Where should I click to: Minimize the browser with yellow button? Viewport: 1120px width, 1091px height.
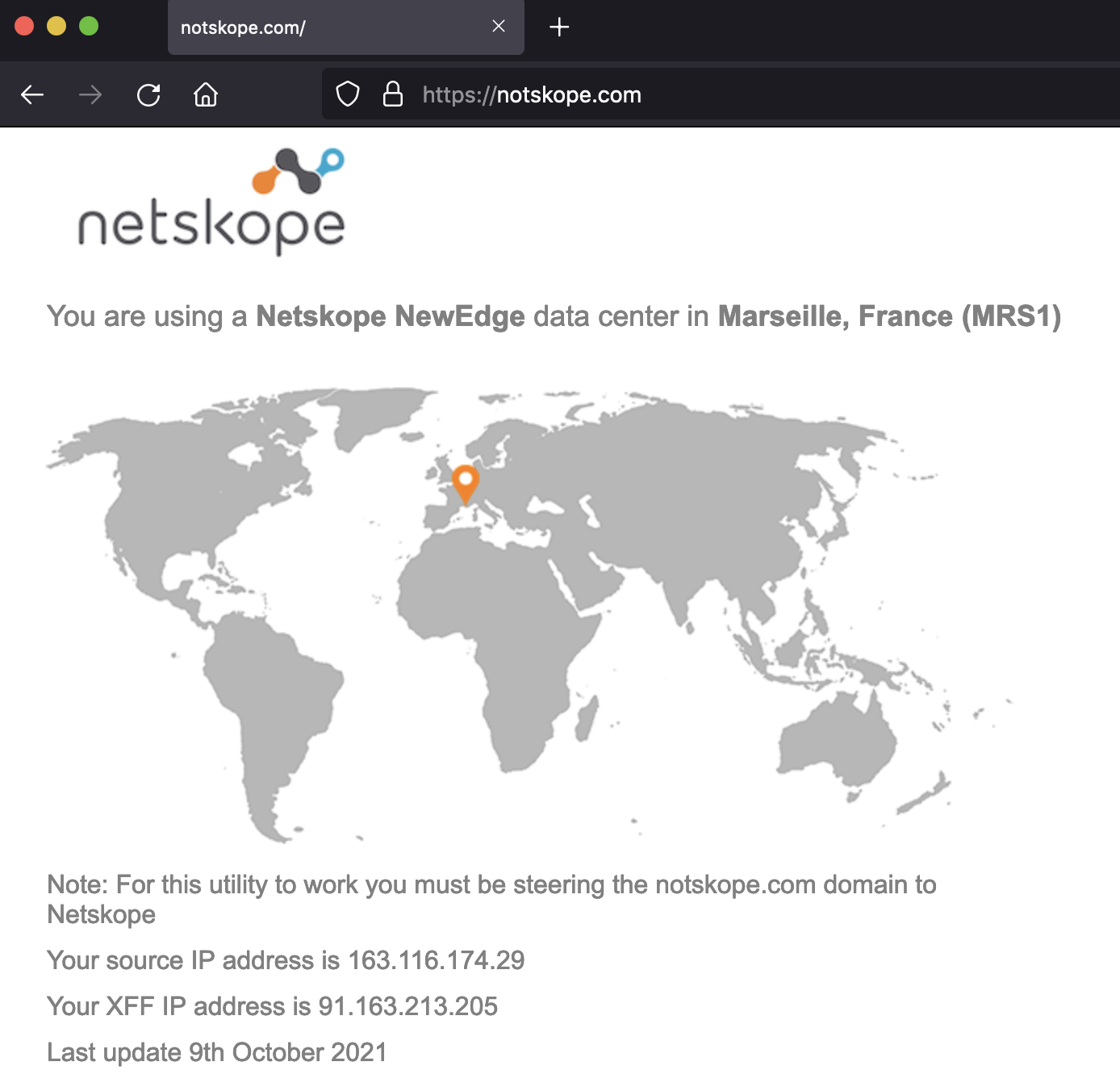tap(56, 27)
